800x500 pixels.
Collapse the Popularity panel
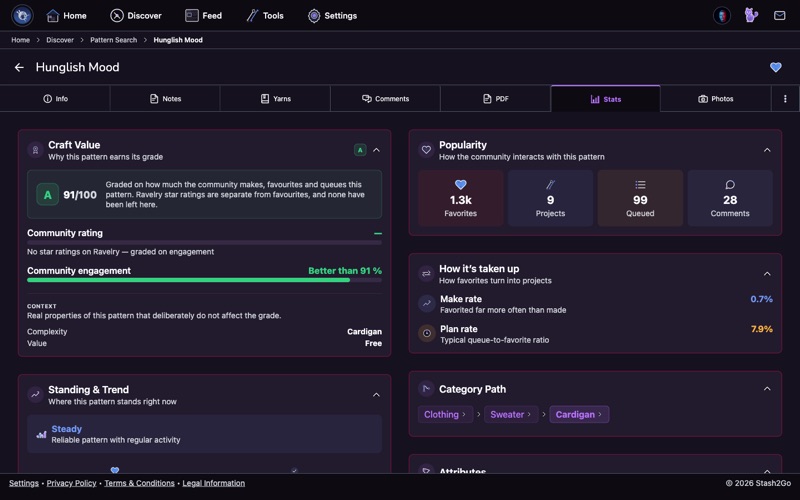[x=767, y=150]
